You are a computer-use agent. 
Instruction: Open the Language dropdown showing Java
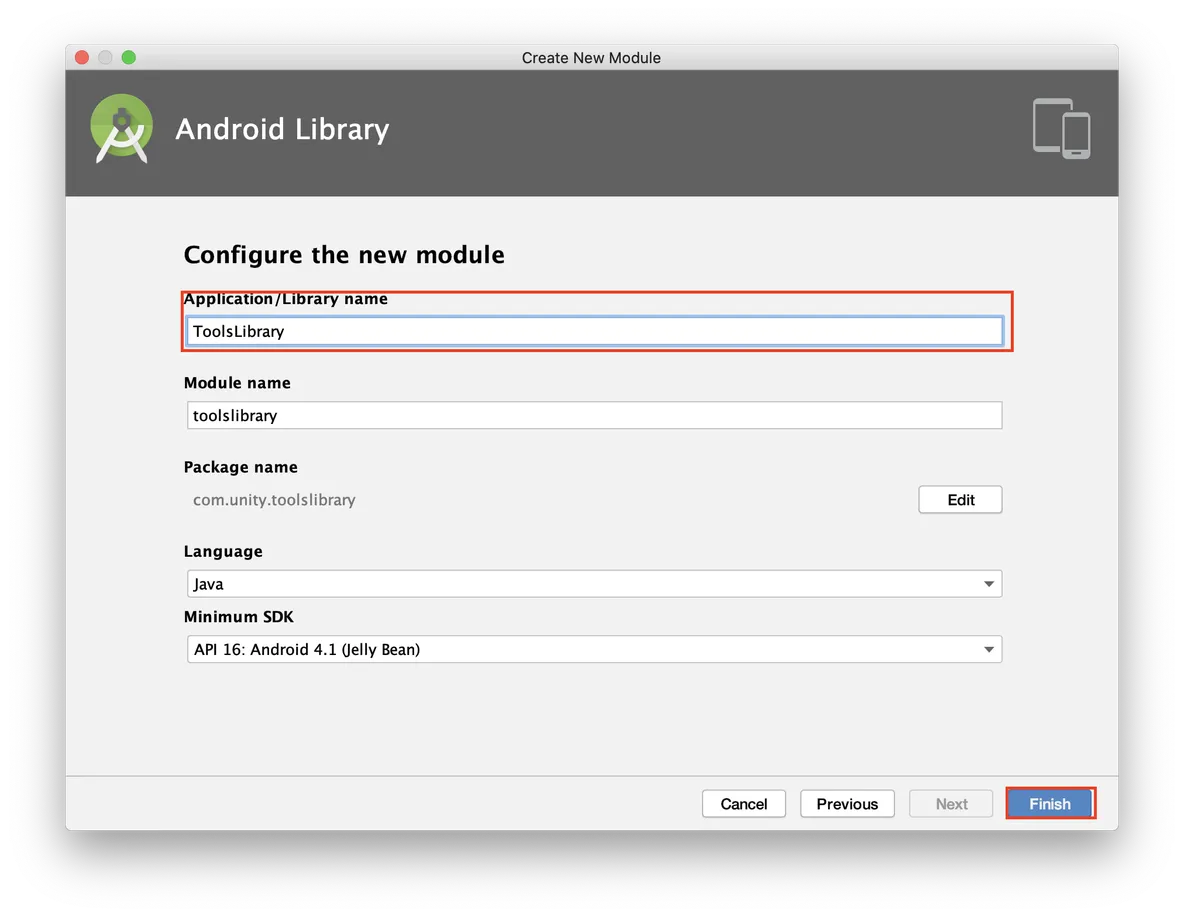coord(594,584)
